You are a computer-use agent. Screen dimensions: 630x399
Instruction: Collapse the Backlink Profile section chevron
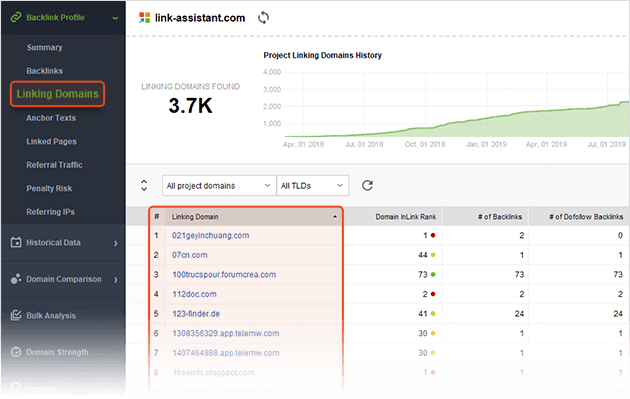point(115,18)
